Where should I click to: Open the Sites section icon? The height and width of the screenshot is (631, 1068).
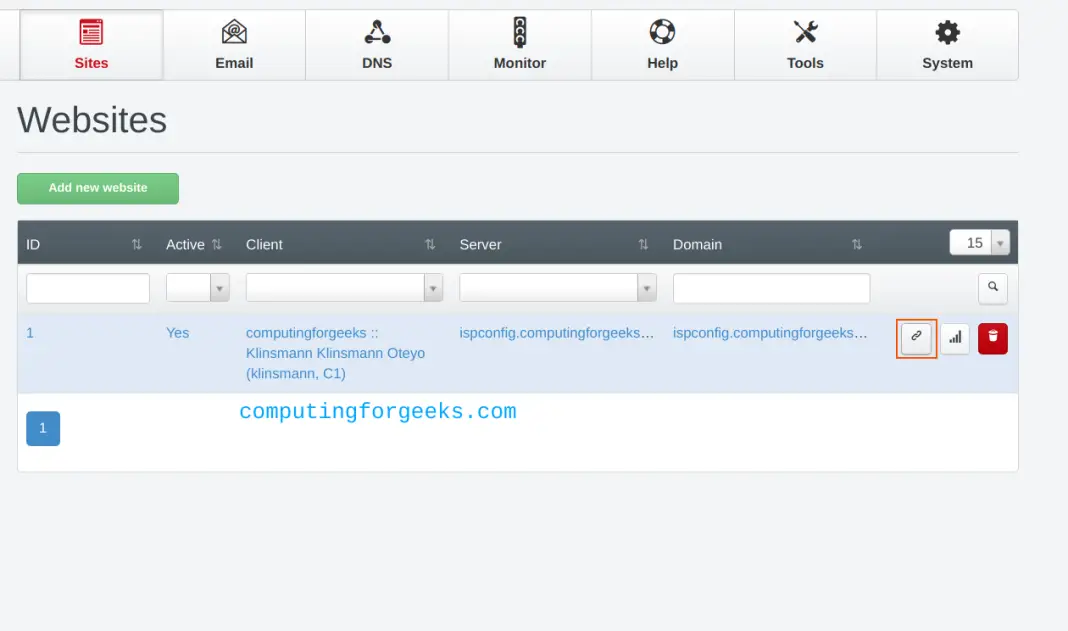point(91,33)
